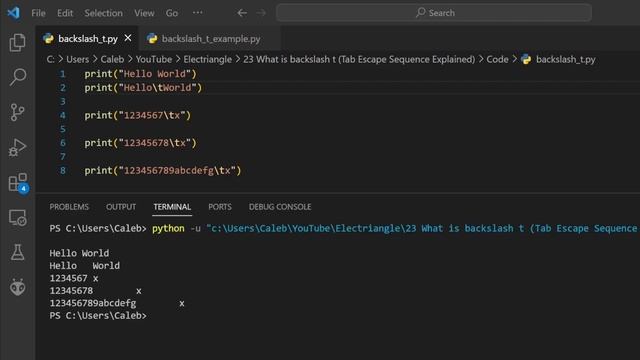The width and height of the screenshot is (640, 360).
Task: Open the Source Control view
Action: click(17, 112)
